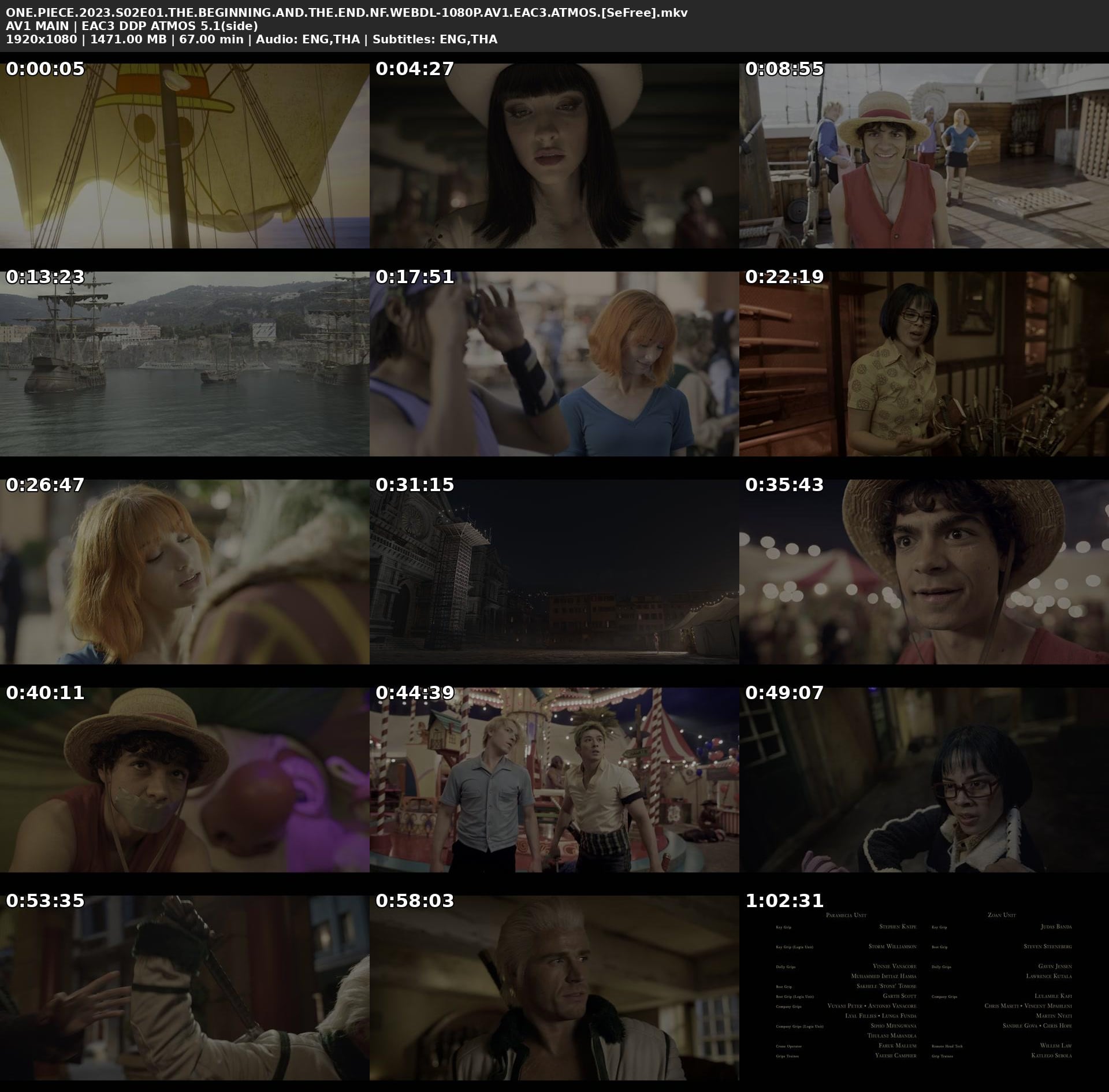The width and height of the screenshot is (1109, 1092).
Task: Click the 0:53:35 sword hilt thumbnail
Action: 184,988
